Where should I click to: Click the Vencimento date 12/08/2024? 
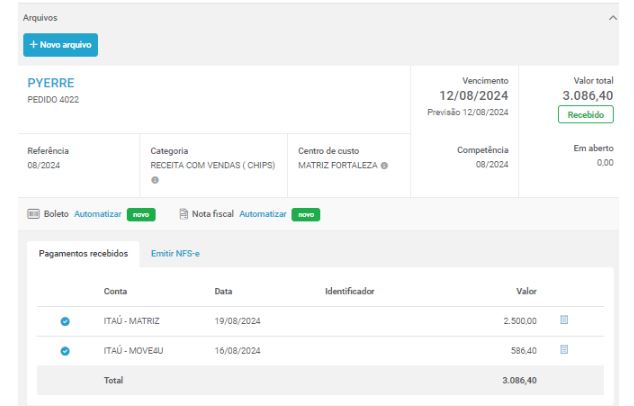pos(474,96)
